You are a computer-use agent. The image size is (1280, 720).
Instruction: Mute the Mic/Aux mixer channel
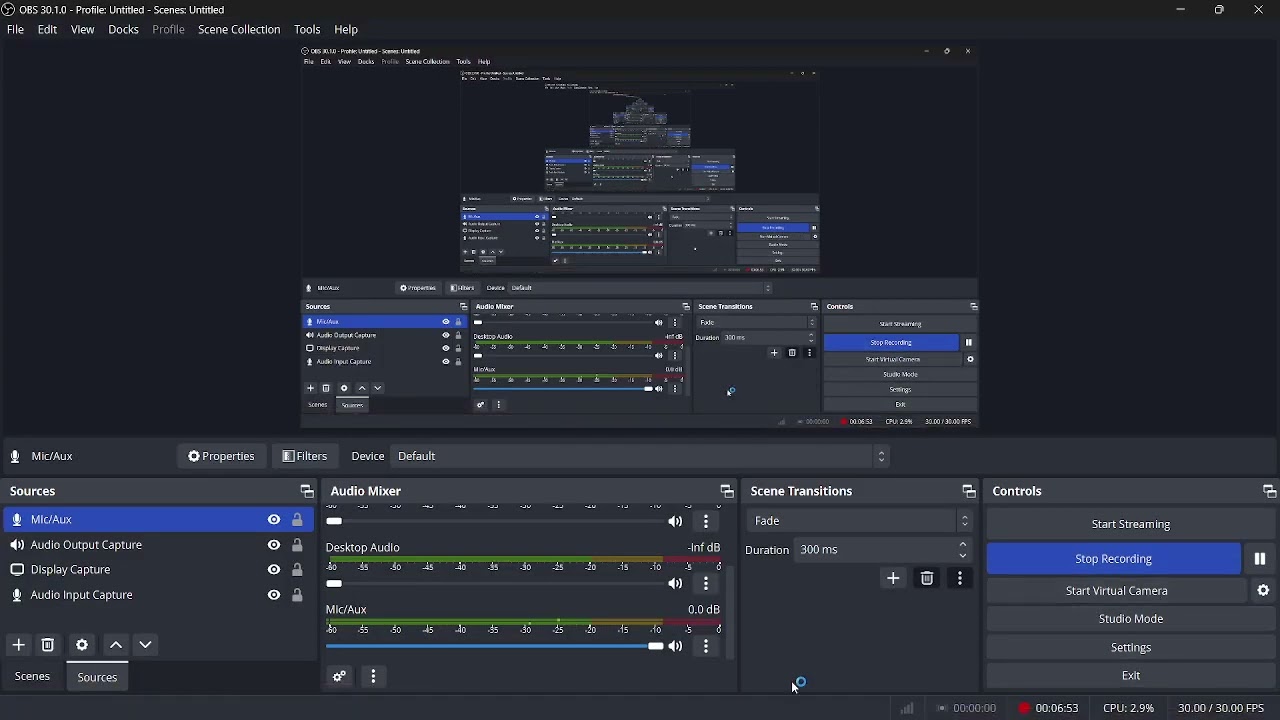[x=677, y=648]
